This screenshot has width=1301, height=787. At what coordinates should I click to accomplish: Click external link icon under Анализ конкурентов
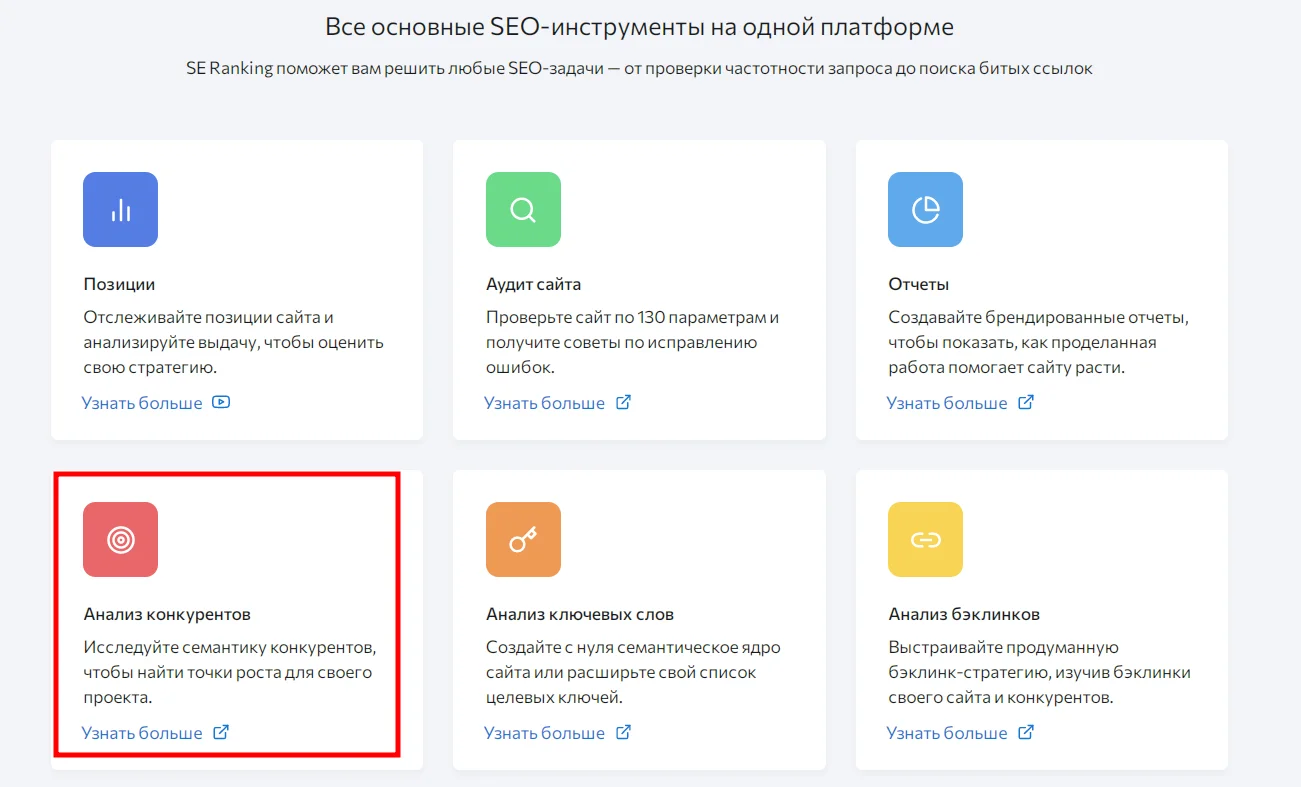(x=222, y=733)
